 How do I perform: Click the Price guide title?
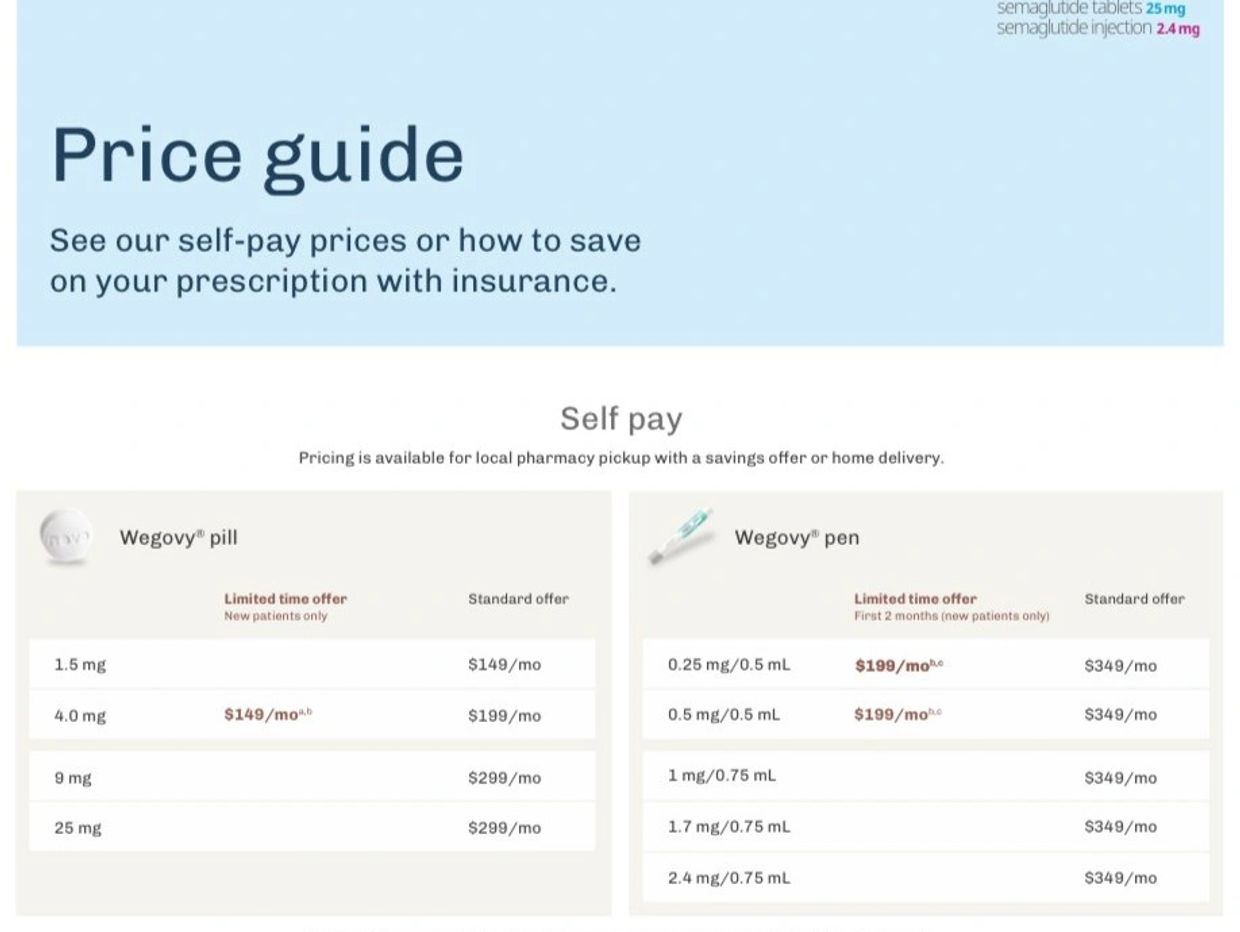pyautogui.click(x=257, y=155)
